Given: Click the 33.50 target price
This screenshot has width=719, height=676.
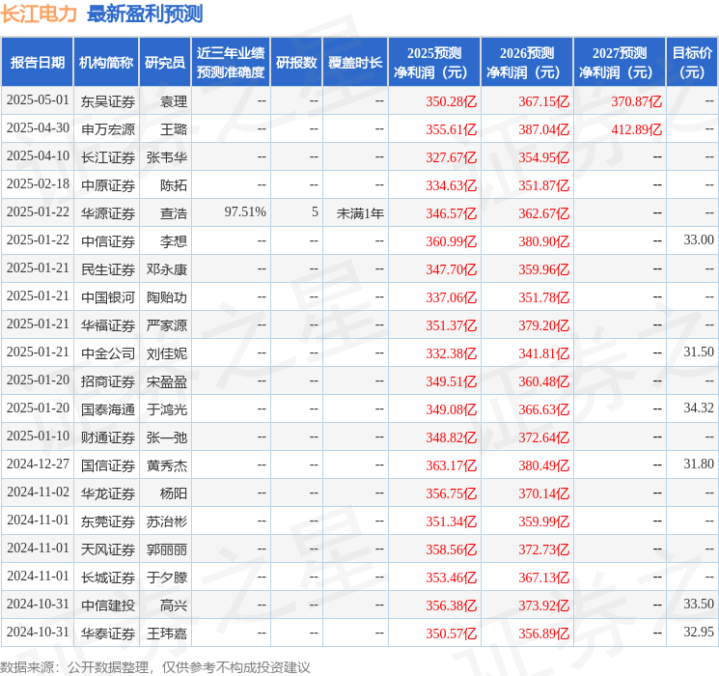Looking at the screenshot, I should pyautogui.click(x=698, y=604).
